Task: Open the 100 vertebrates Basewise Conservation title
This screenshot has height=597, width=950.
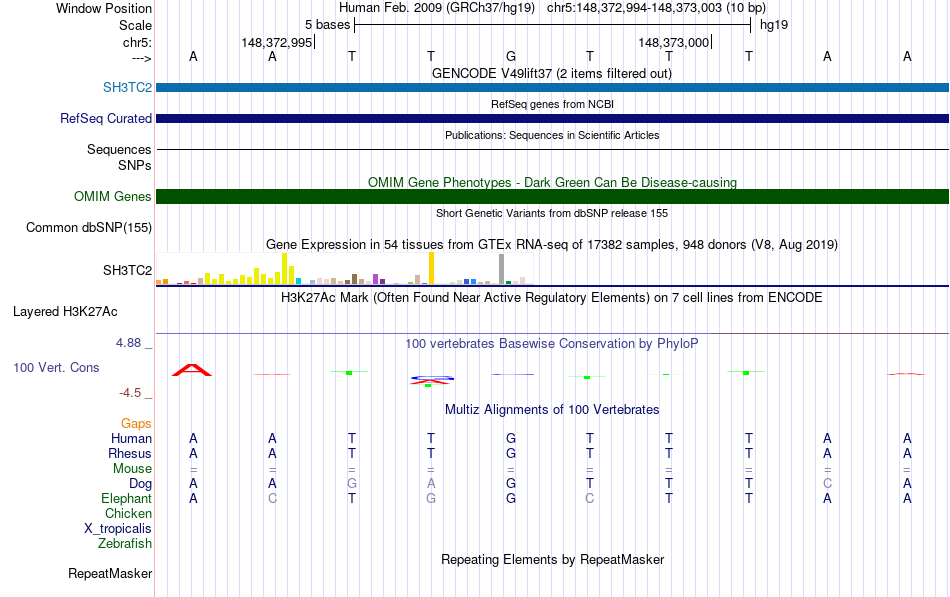Action: click(552, 344)
